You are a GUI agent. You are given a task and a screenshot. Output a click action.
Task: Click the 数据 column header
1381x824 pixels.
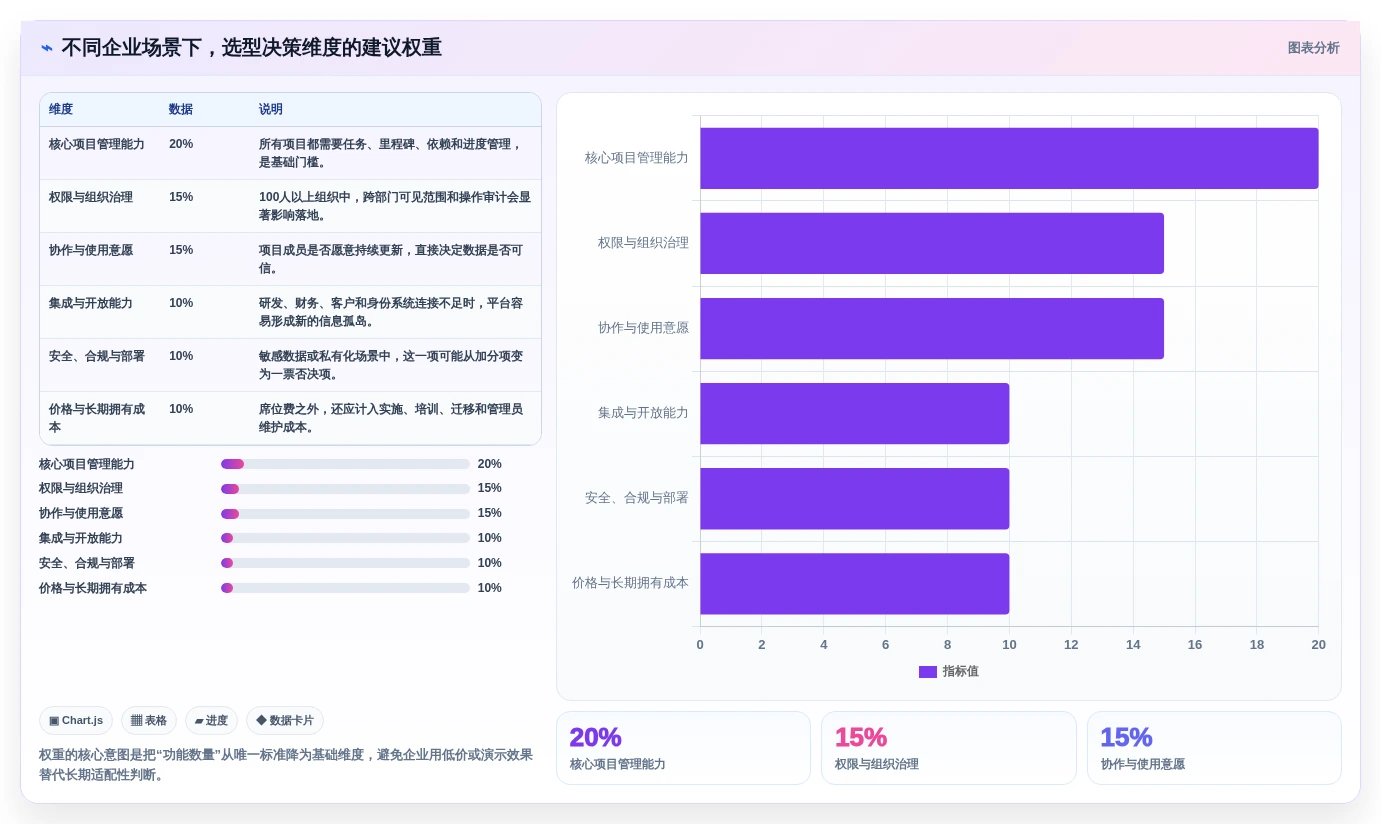tap(181, 109)
